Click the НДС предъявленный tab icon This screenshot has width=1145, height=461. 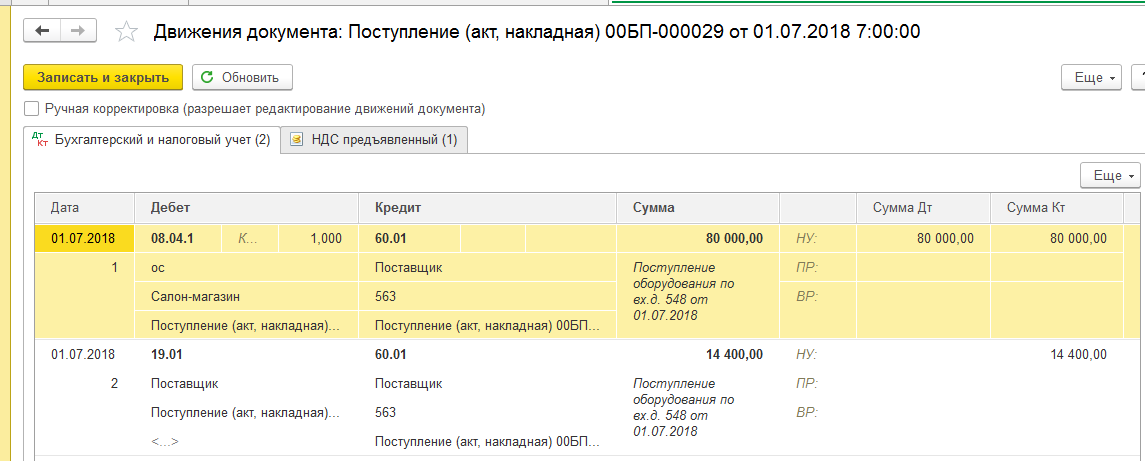tap(296, 140)
